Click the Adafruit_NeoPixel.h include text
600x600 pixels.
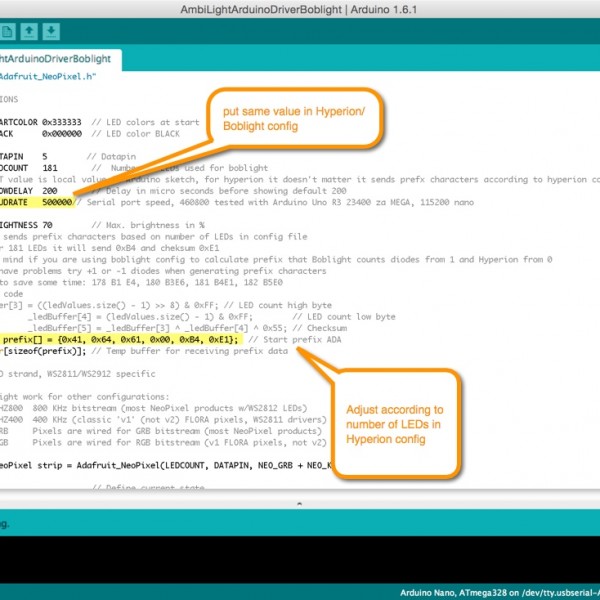[47, 77]
